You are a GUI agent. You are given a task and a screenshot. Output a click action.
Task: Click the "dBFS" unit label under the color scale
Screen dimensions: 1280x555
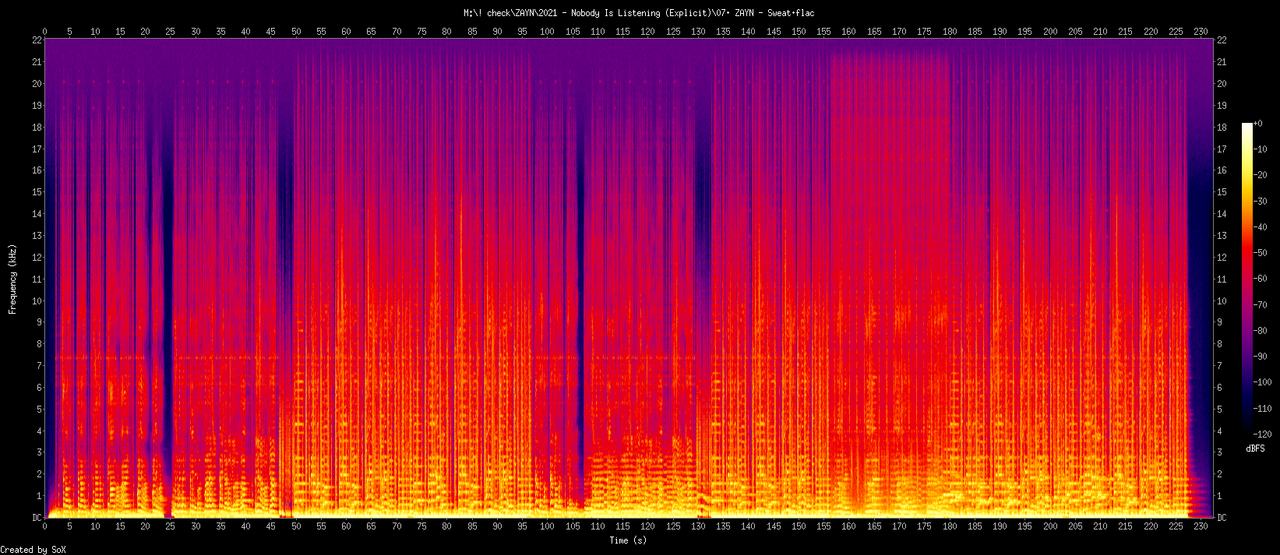pyautogui.click(x=1255, y=449)
